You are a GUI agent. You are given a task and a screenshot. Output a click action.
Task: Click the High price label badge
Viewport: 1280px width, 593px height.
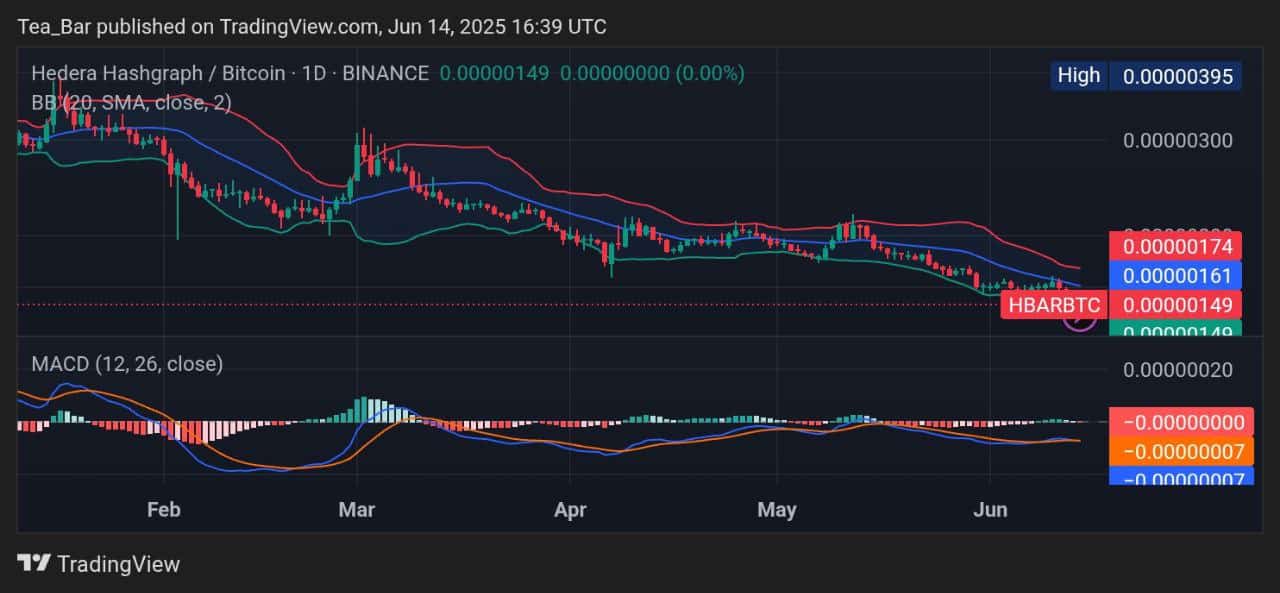pyautogui.click(x=1078, y=75)
